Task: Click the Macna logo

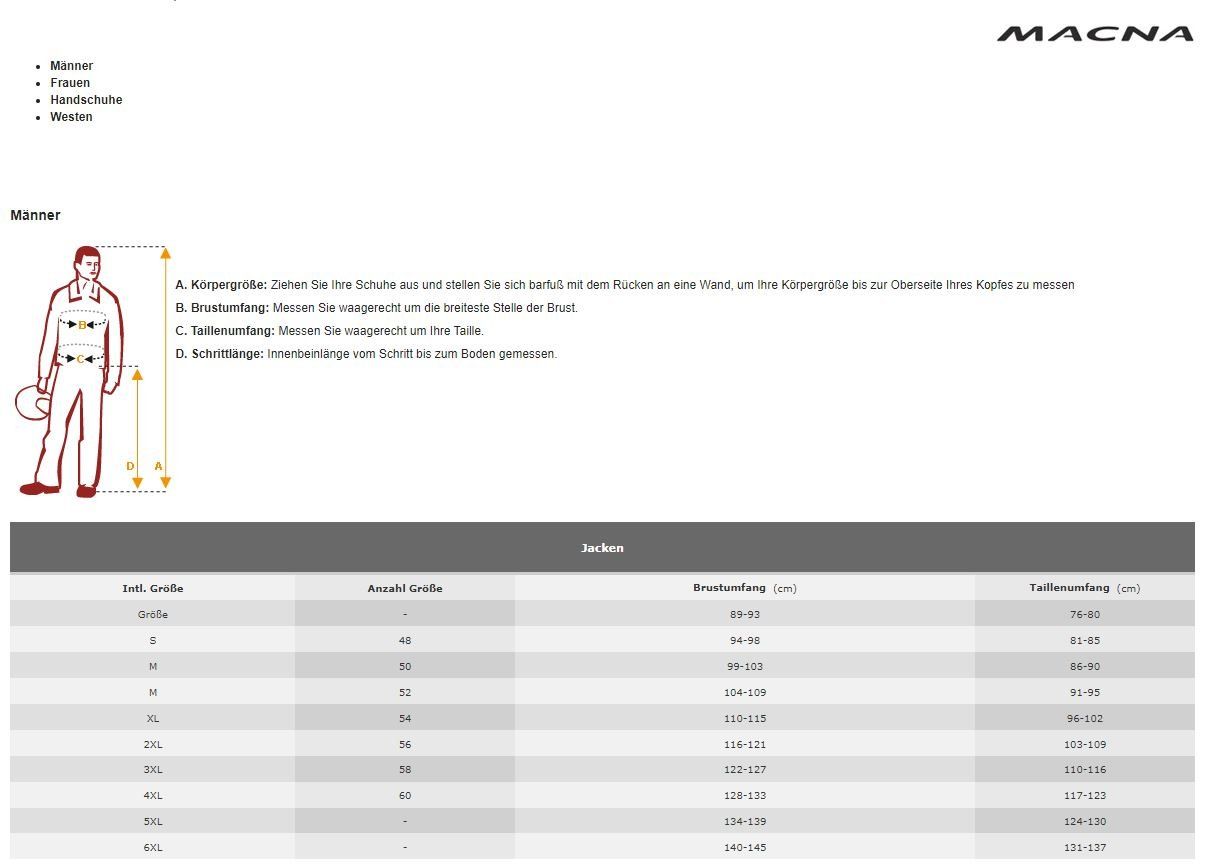Action: point(1095,34)
